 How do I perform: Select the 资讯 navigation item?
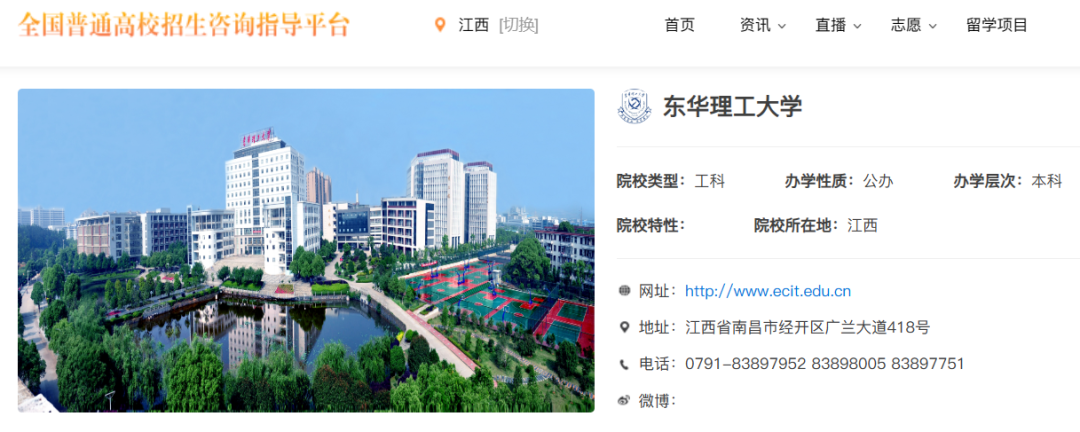pyautogui.click(x=756, y=25)
